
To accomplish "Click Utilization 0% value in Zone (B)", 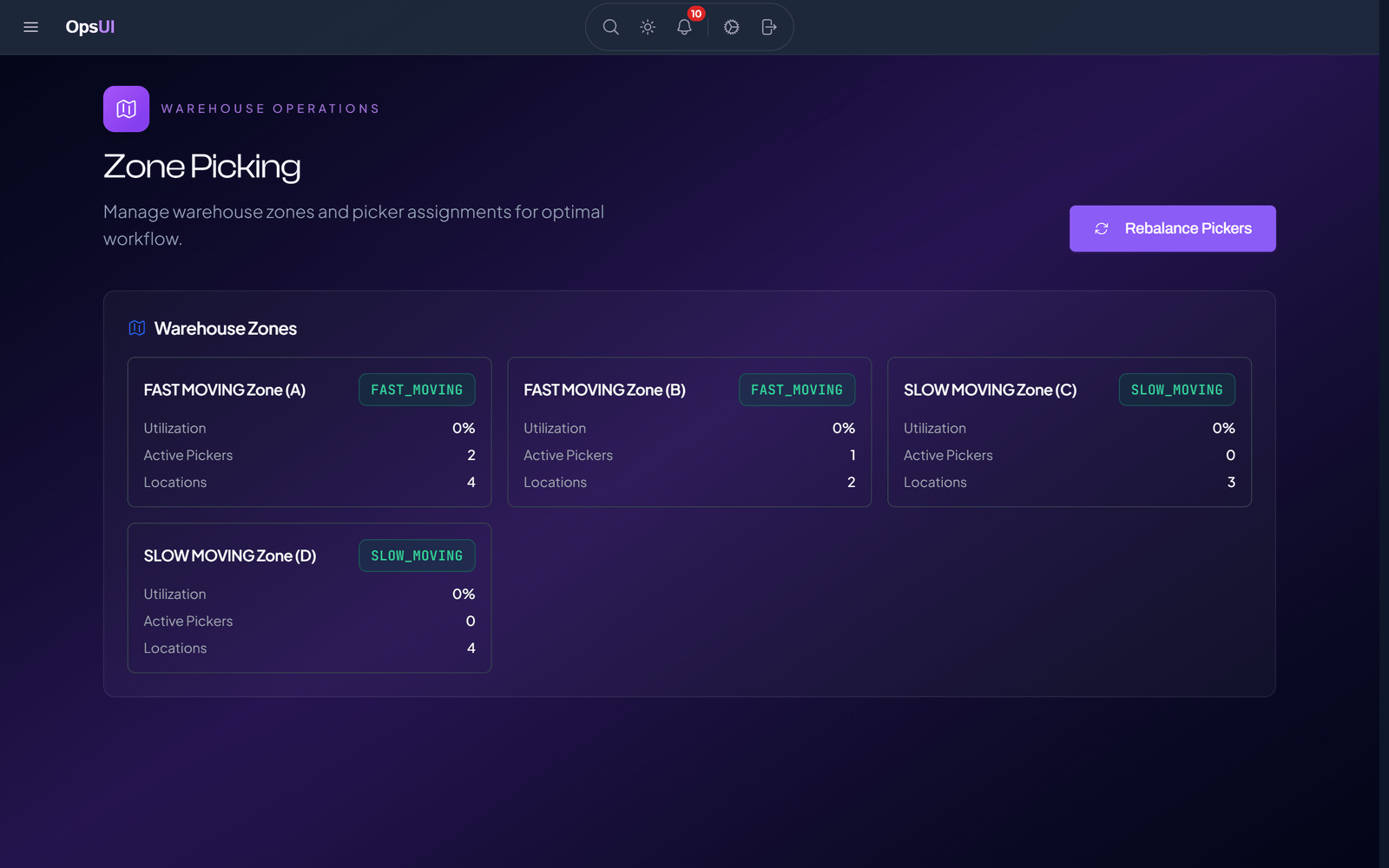I will [x=844, y=428].
